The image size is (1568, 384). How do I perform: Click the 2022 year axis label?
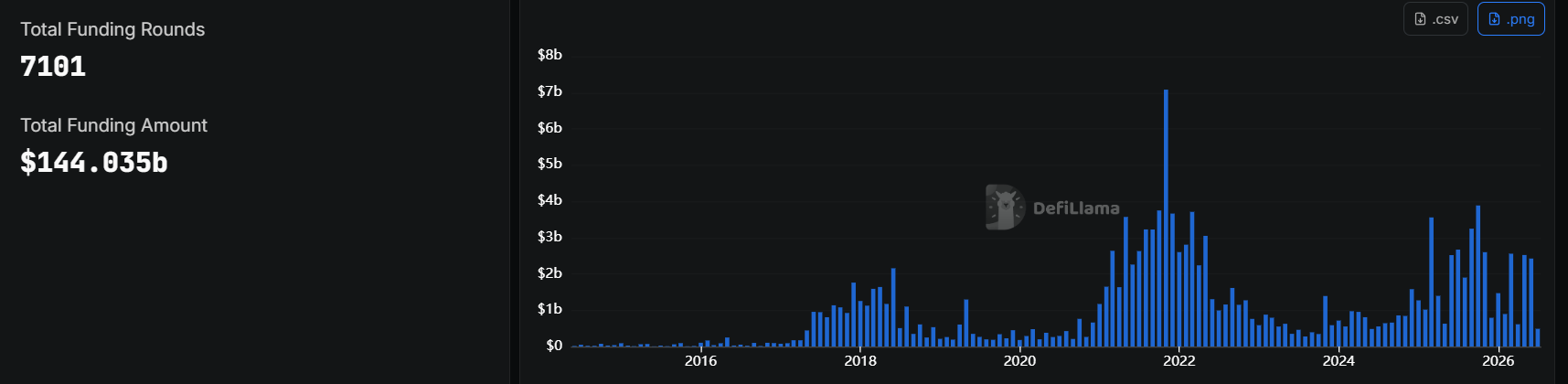[1179, 360]
